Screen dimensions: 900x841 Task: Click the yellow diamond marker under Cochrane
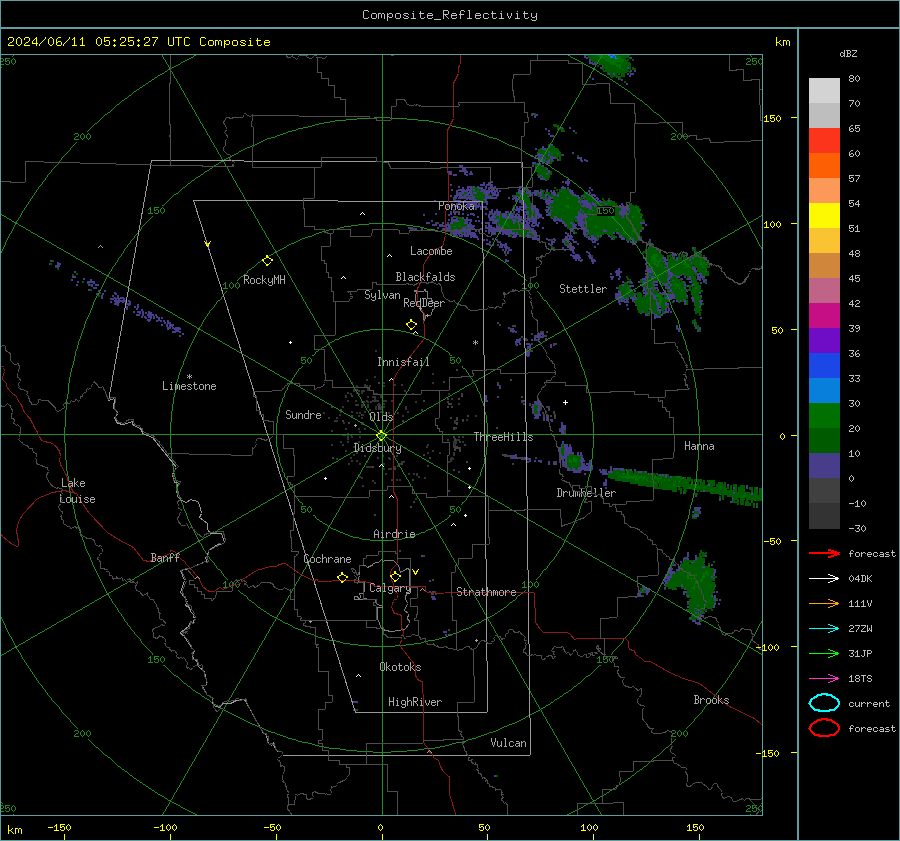coord(342,577)
